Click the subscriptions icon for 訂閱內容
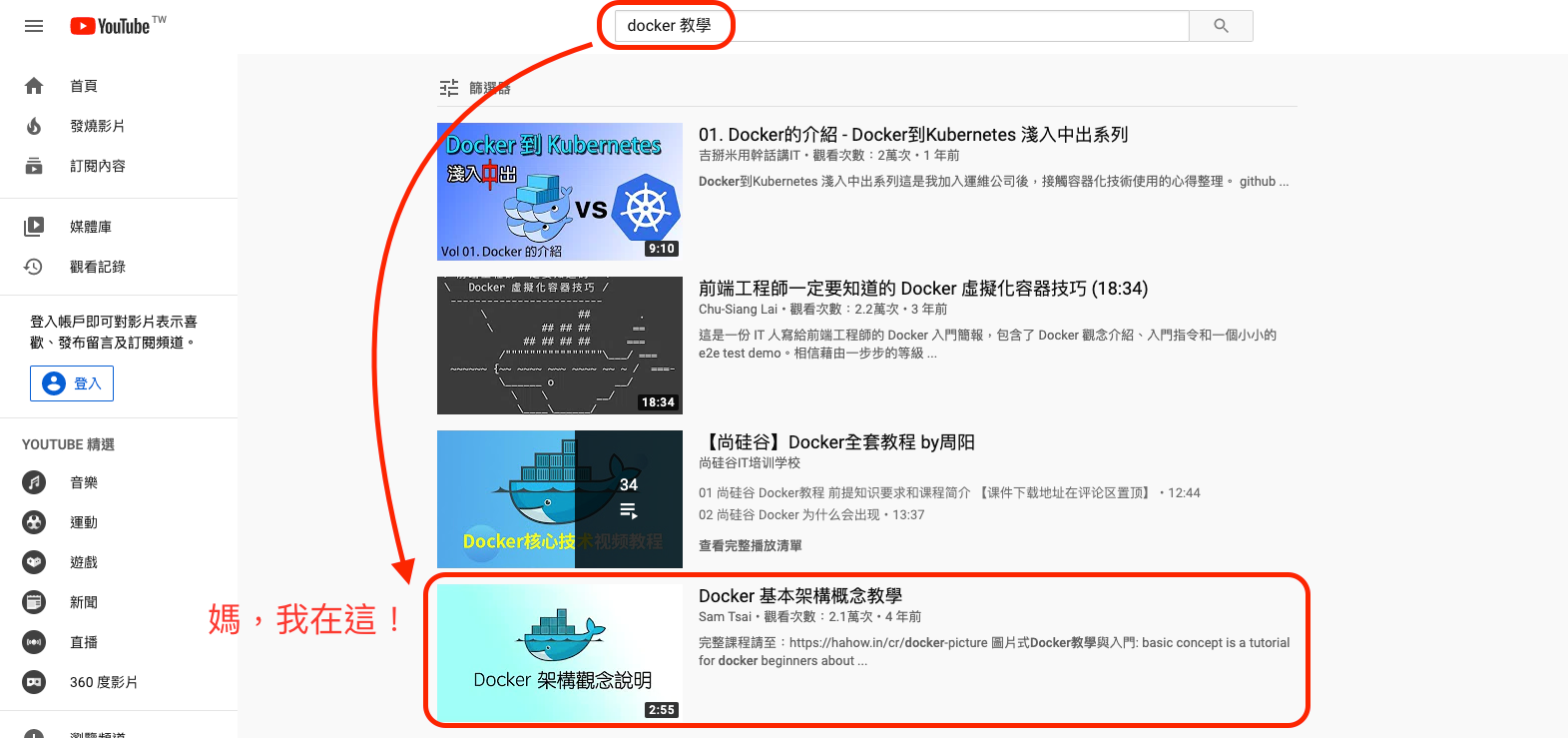The height and width of the screenshot is (738, 1568). [x=34, y=166]
